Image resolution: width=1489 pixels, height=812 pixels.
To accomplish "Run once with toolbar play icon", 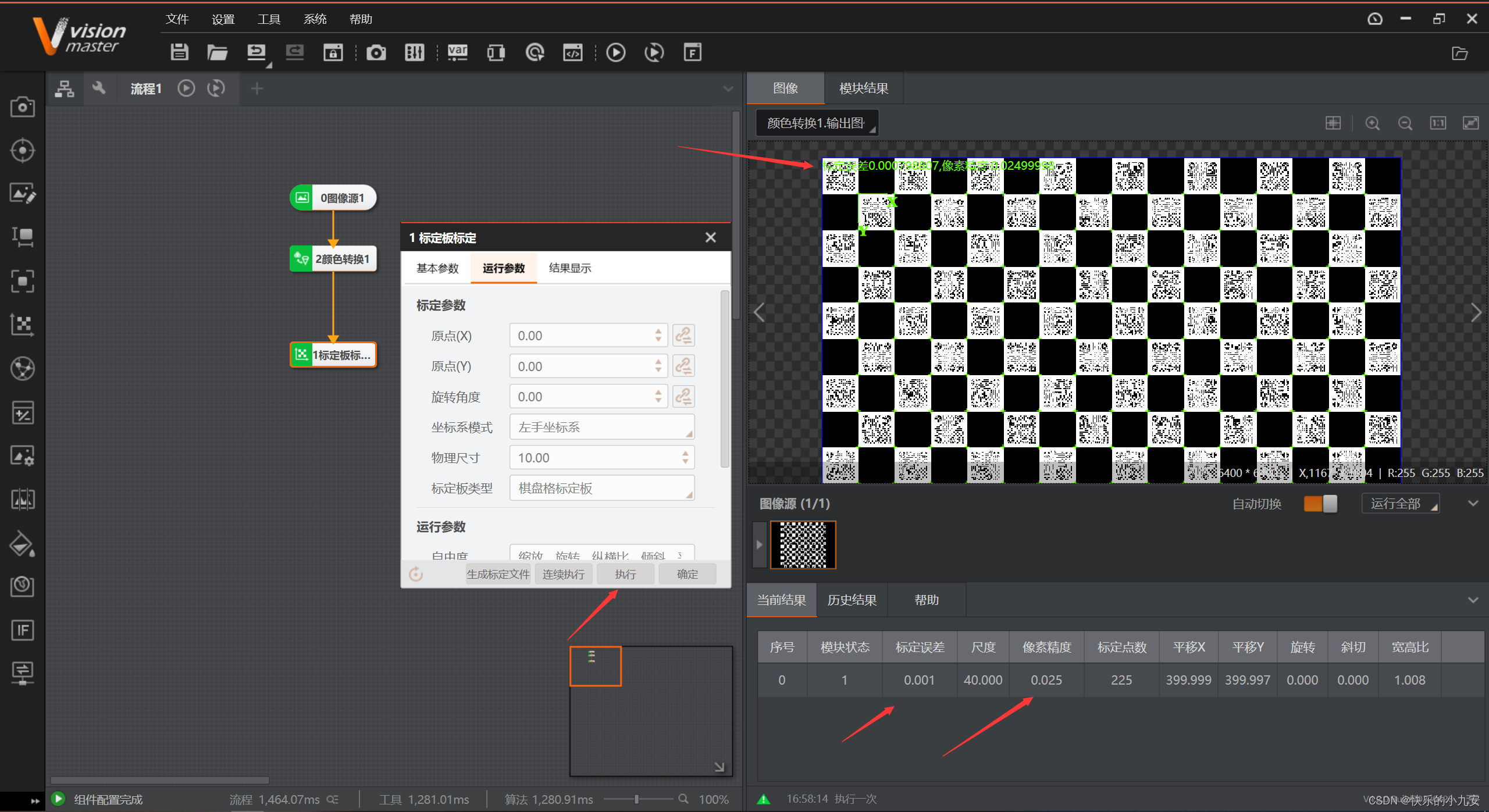I will (616, 52).
